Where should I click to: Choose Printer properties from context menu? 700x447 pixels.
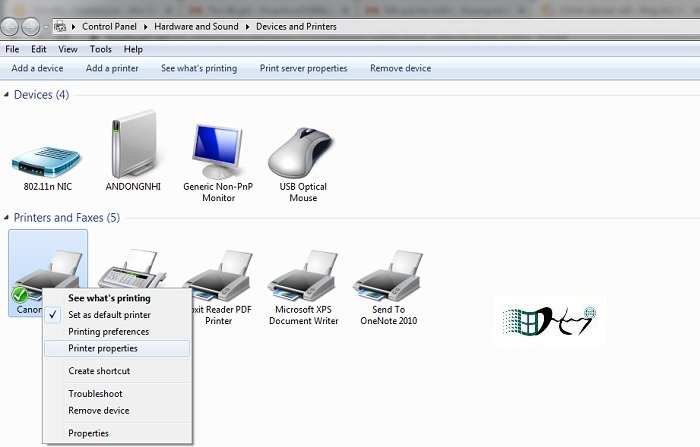[x=103, y=348]
